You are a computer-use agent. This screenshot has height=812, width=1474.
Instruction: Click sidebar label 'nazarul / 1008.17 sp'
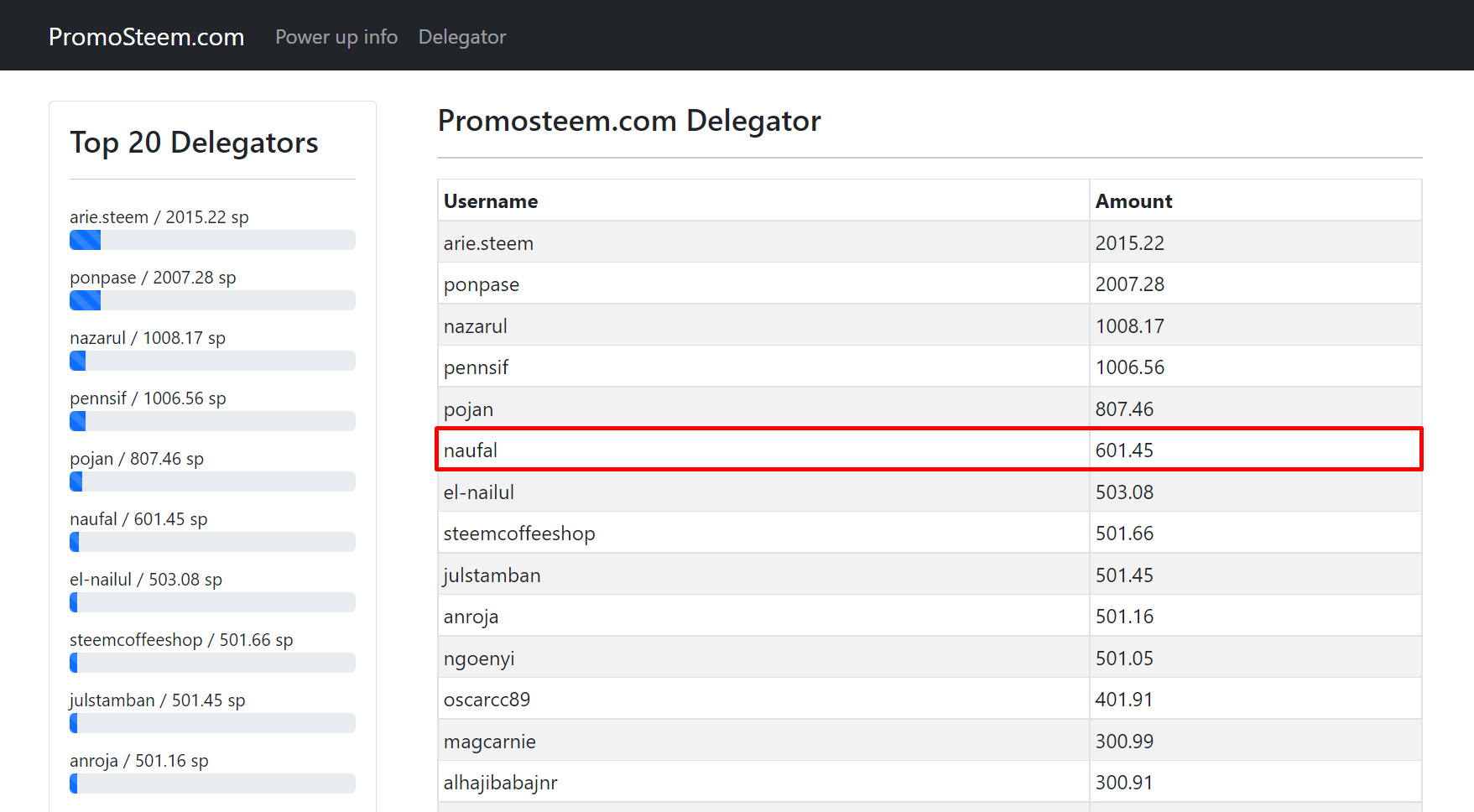(x=148, y=338)
